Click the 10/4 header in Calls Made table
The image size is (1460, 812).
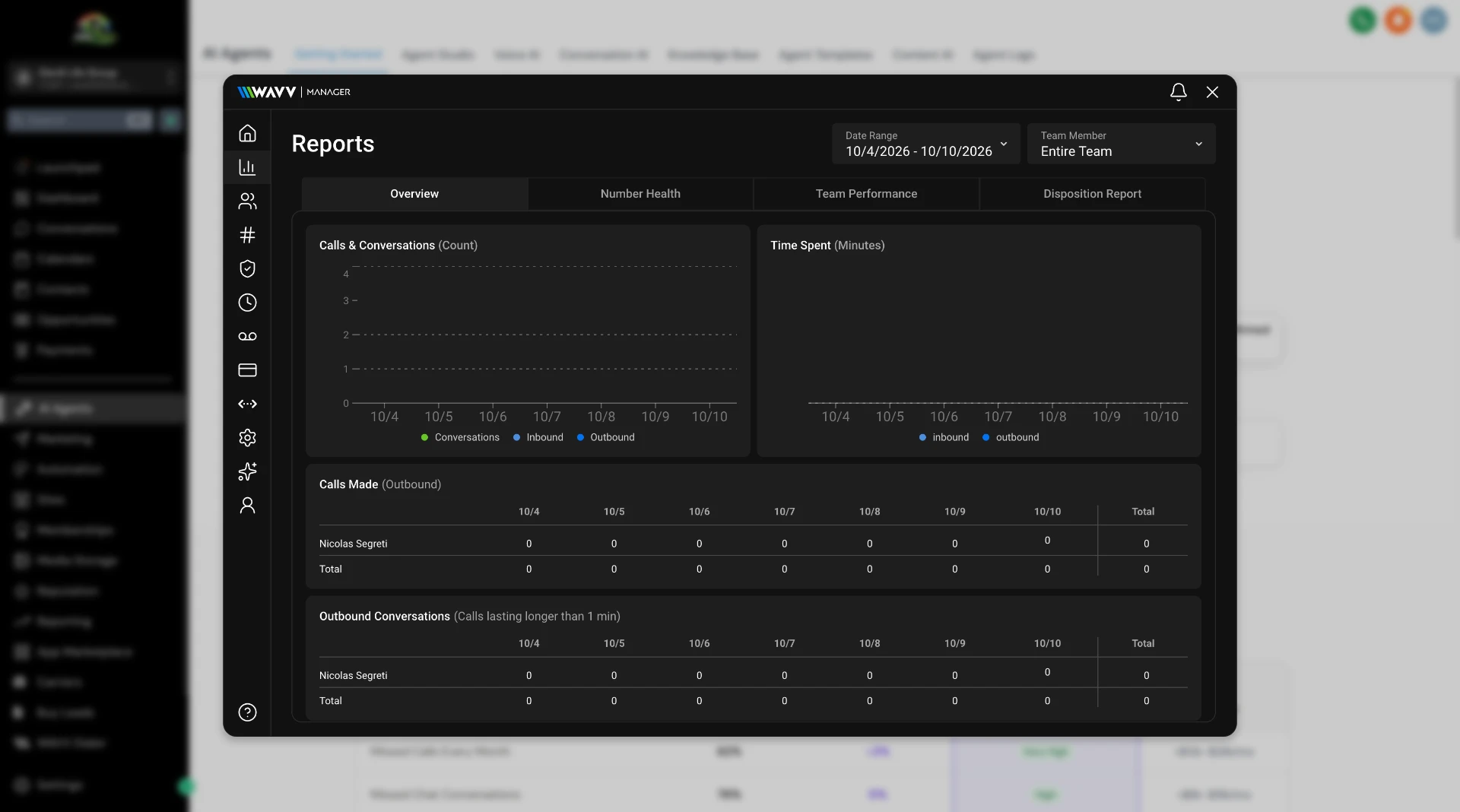pyautogui.click(x=528, y=512)
